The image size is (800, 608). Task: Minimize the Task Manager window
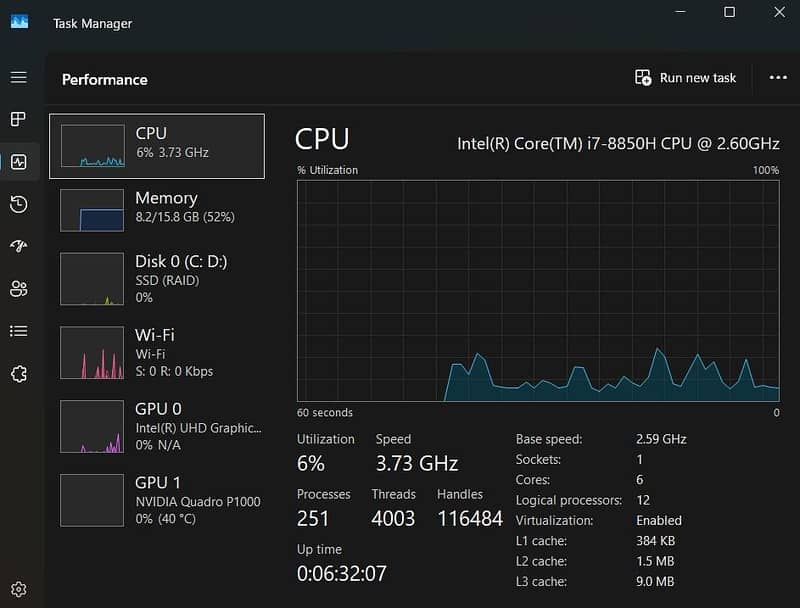[x=680, y=12]
